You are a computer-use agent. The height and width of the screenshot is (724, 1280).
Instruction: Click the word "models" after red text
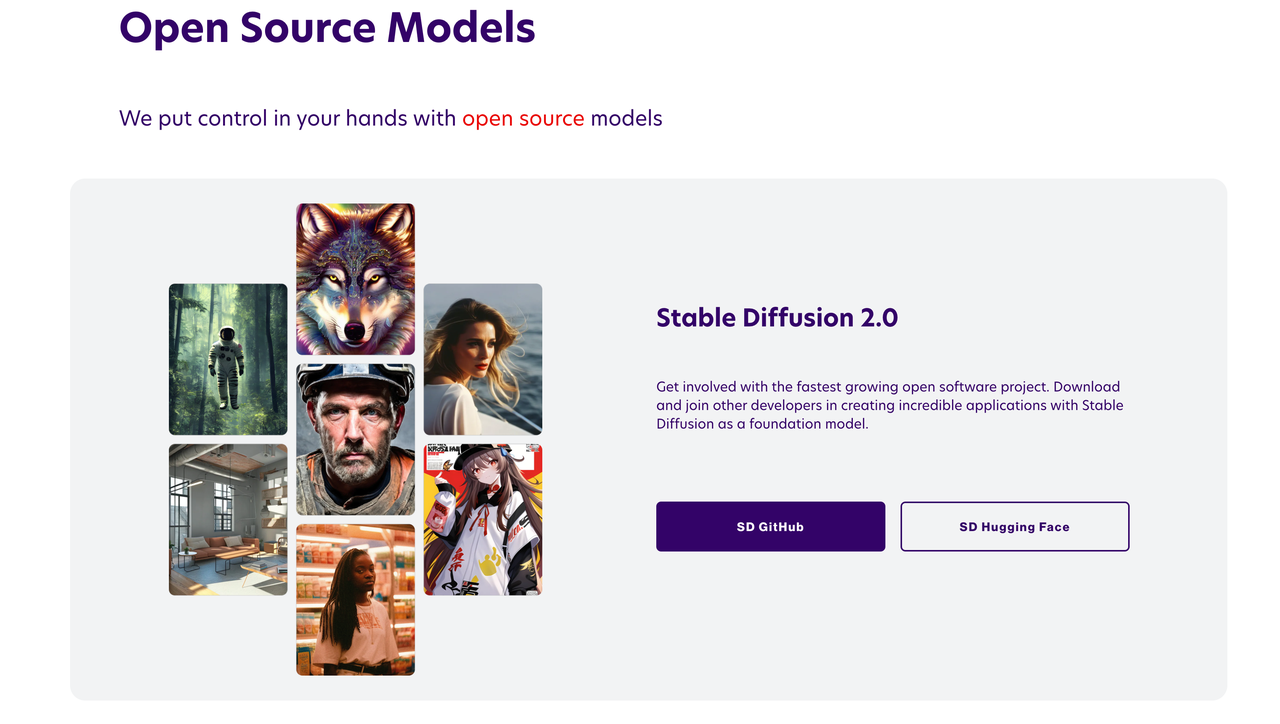(x=627, y=118)
